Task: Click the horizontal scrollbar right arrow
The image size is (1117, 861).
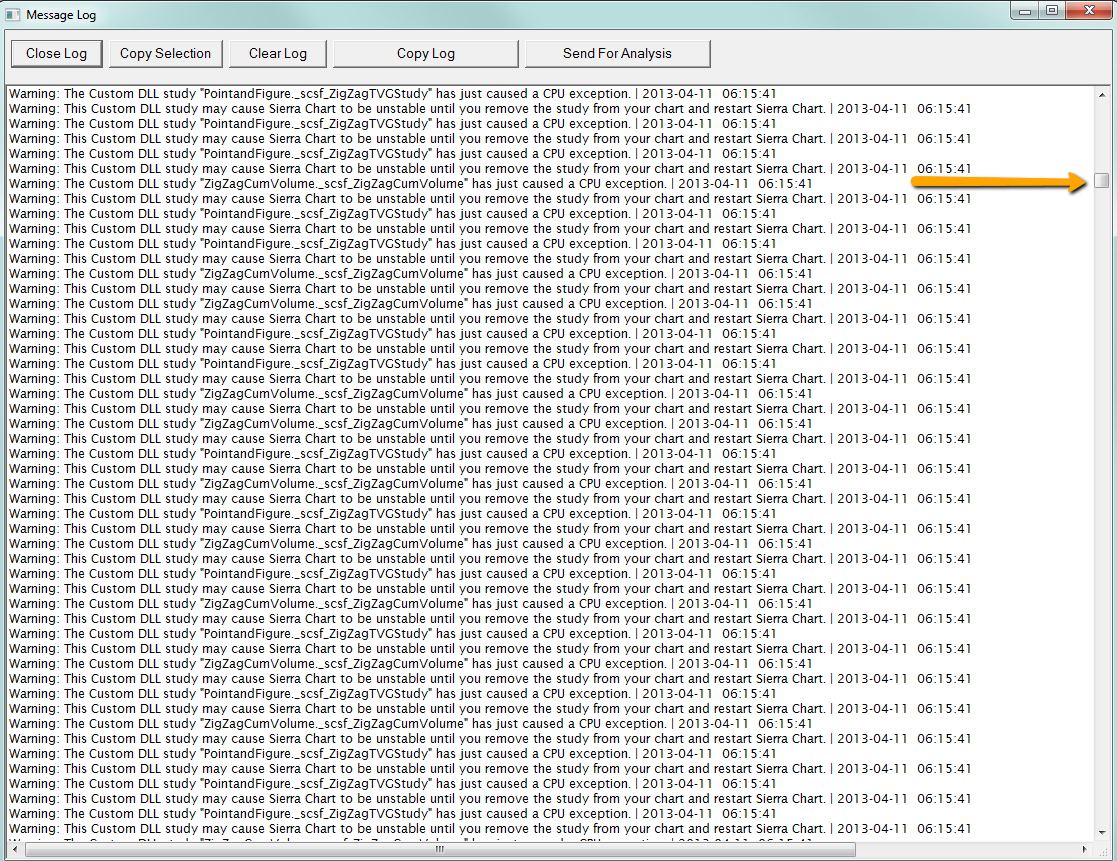Action: [1085, 849]
